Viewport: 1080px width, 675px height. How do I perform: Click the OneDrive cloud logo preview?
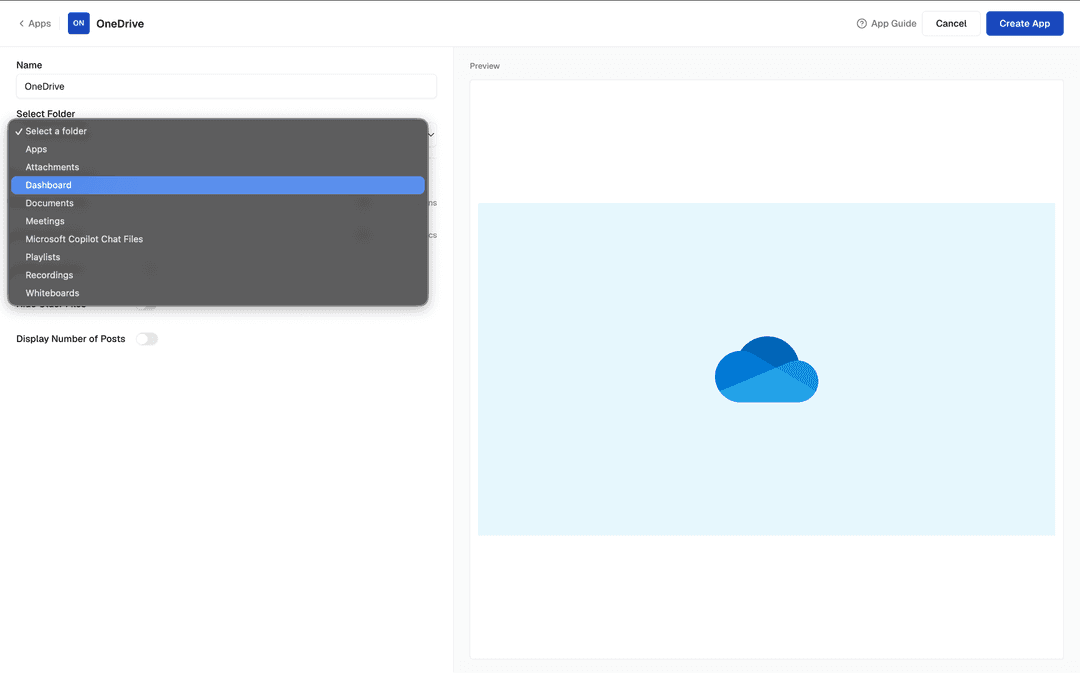click(x=766, y=369)
